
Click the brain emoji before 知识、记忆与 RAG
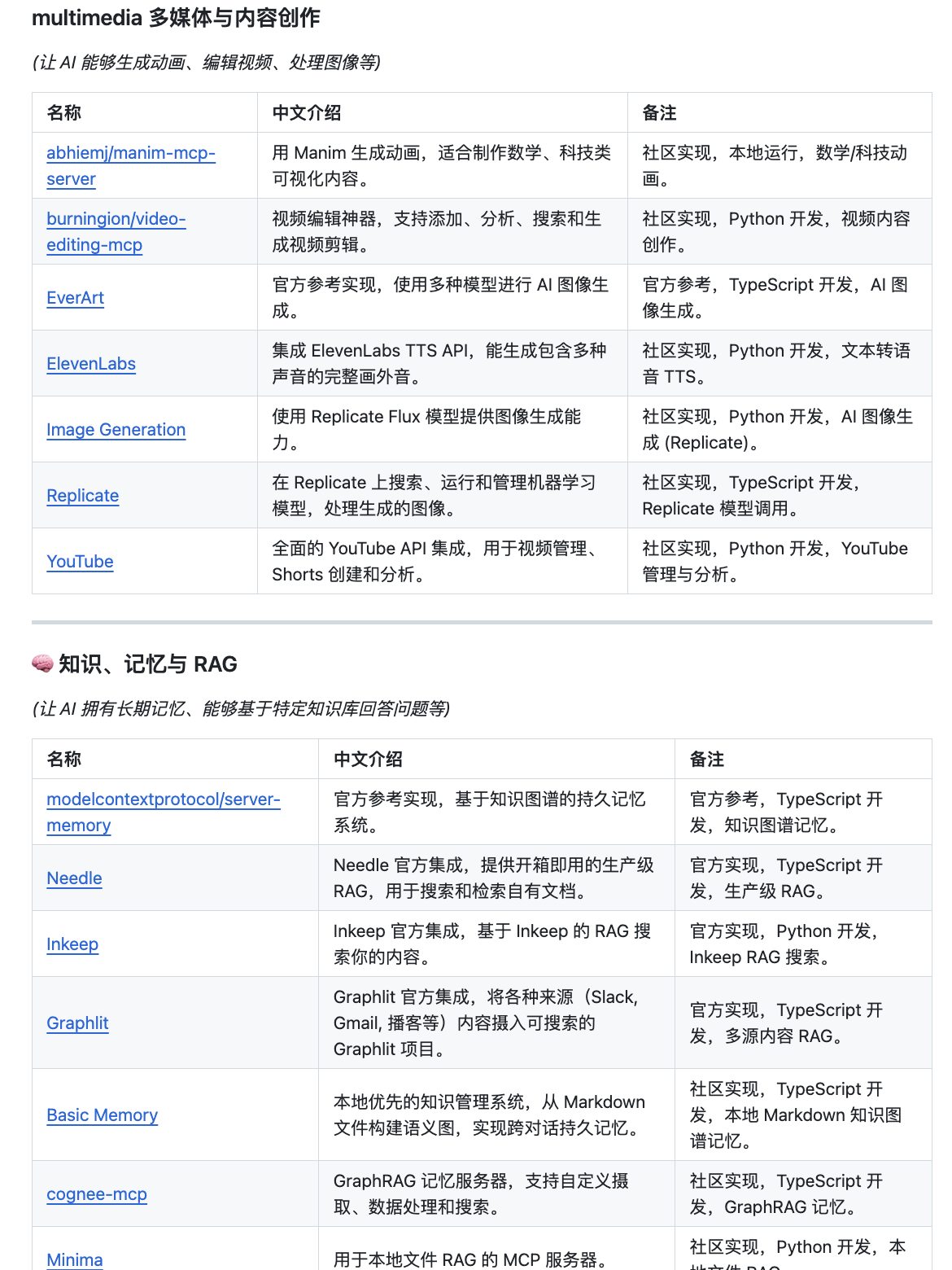tap(42, 664)
